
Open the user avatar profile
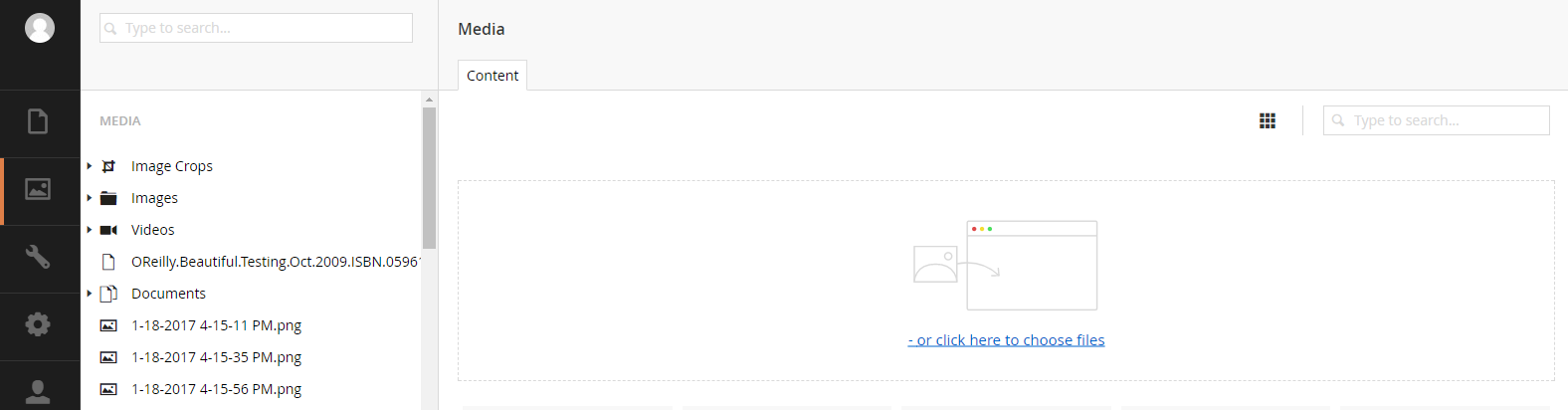40,28
